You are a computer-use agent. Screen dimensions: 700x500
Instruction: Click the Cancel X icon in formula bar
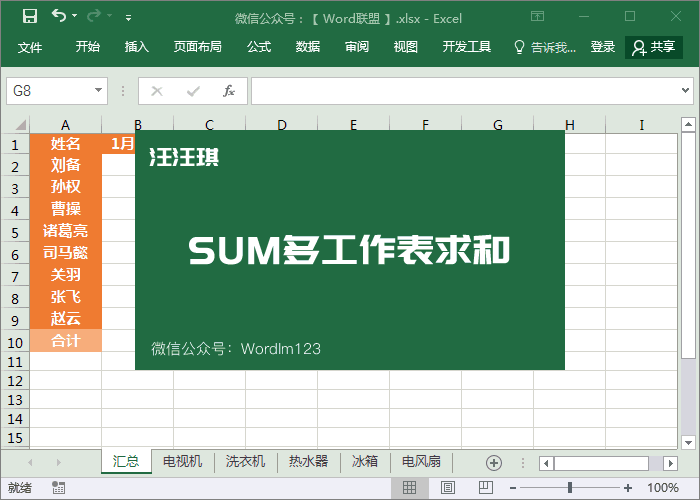tap(157, 91)
